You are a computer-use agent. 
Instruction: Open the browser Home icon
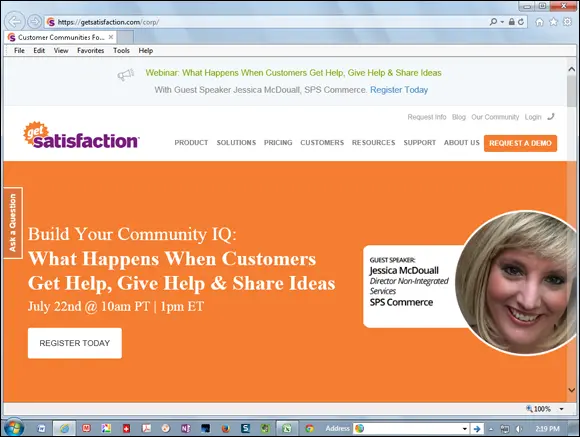pos(539,22)
